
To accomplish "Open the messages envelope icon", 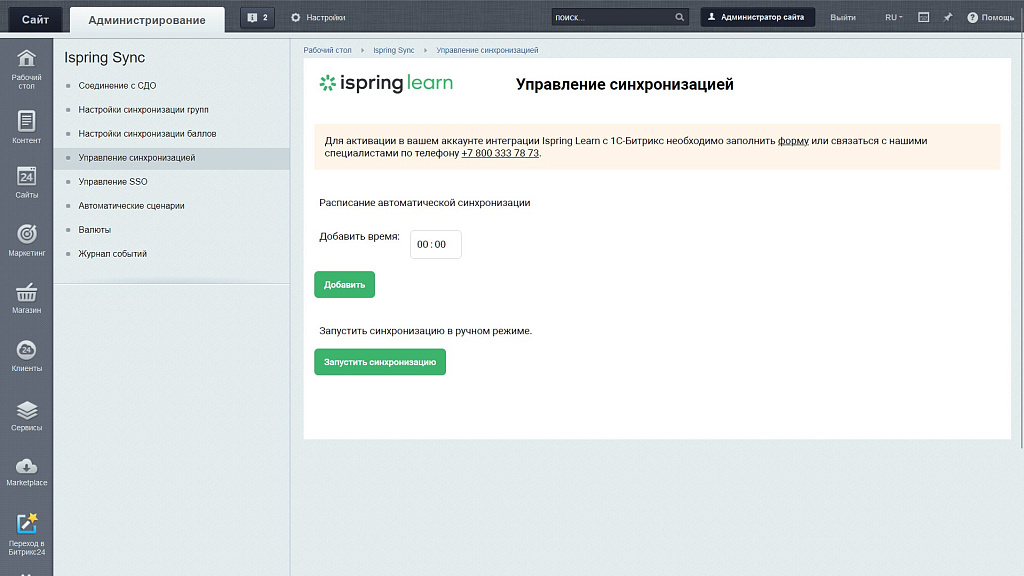I will 922,16.
